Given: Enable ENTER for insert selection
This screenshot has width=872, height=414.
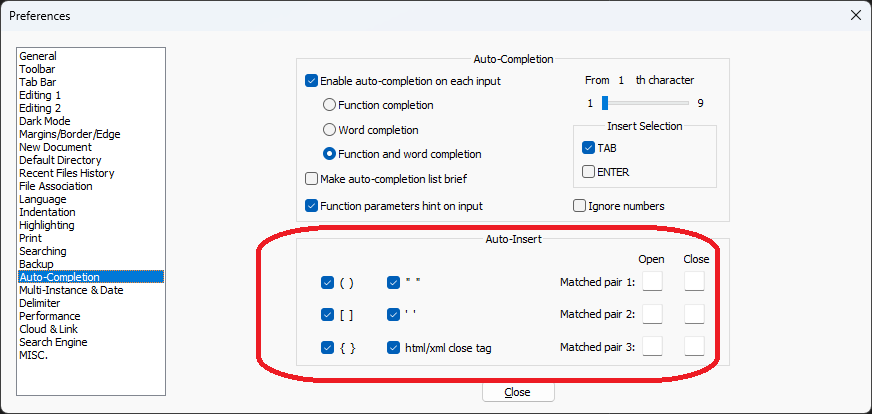Looking at the screenshot, I should (588, 172).
